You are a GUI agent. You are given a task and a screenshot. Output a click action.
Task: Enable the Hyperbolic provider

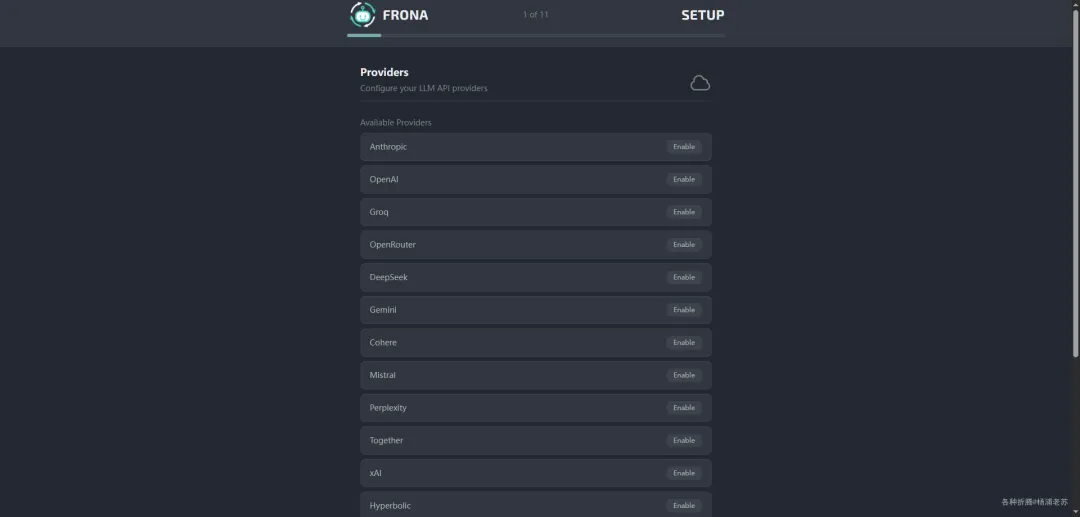point(684,505)
